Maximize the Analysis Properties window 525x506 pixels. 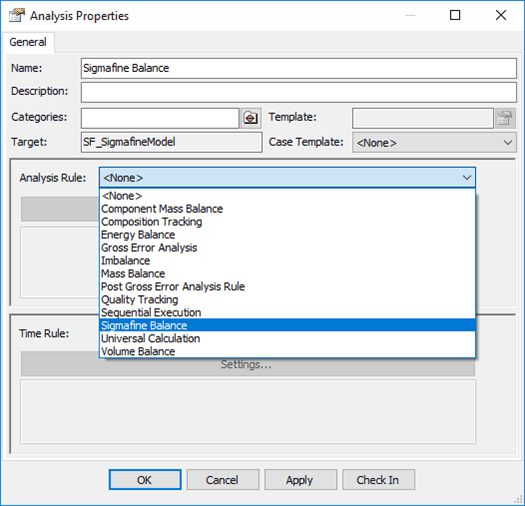tap(455, 15)
